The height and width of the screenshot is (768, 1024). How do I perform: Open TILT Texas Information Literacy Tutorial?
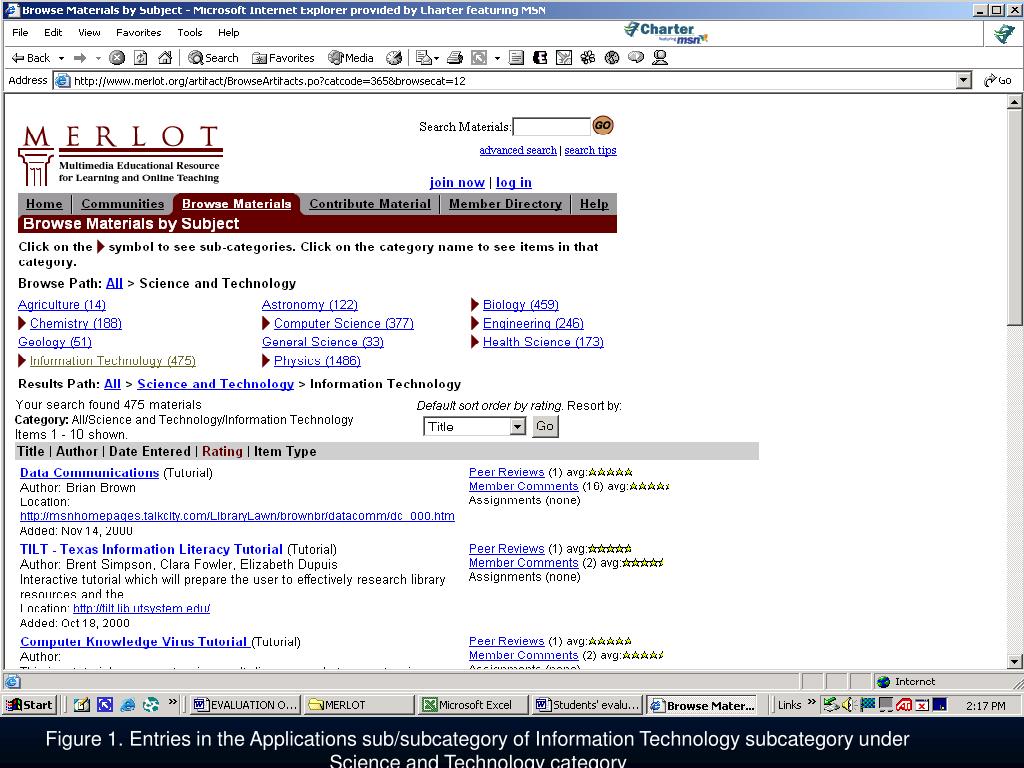152,549
